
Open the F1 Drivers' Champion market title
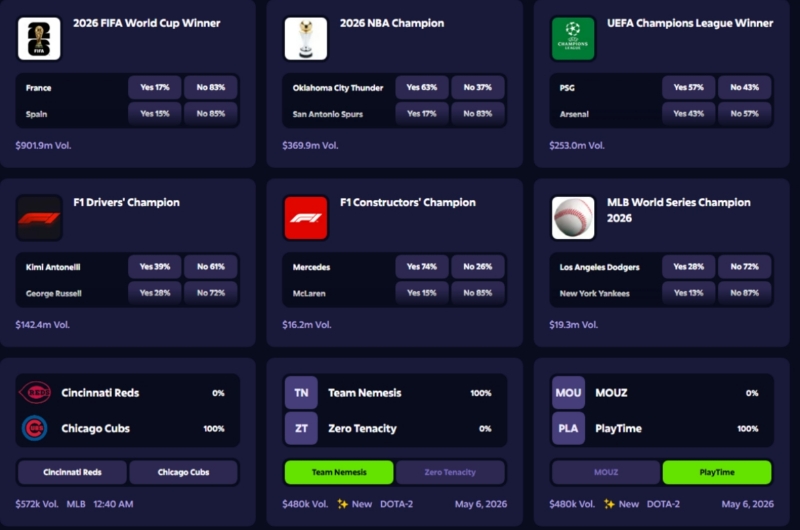click(x=127, y=203)
